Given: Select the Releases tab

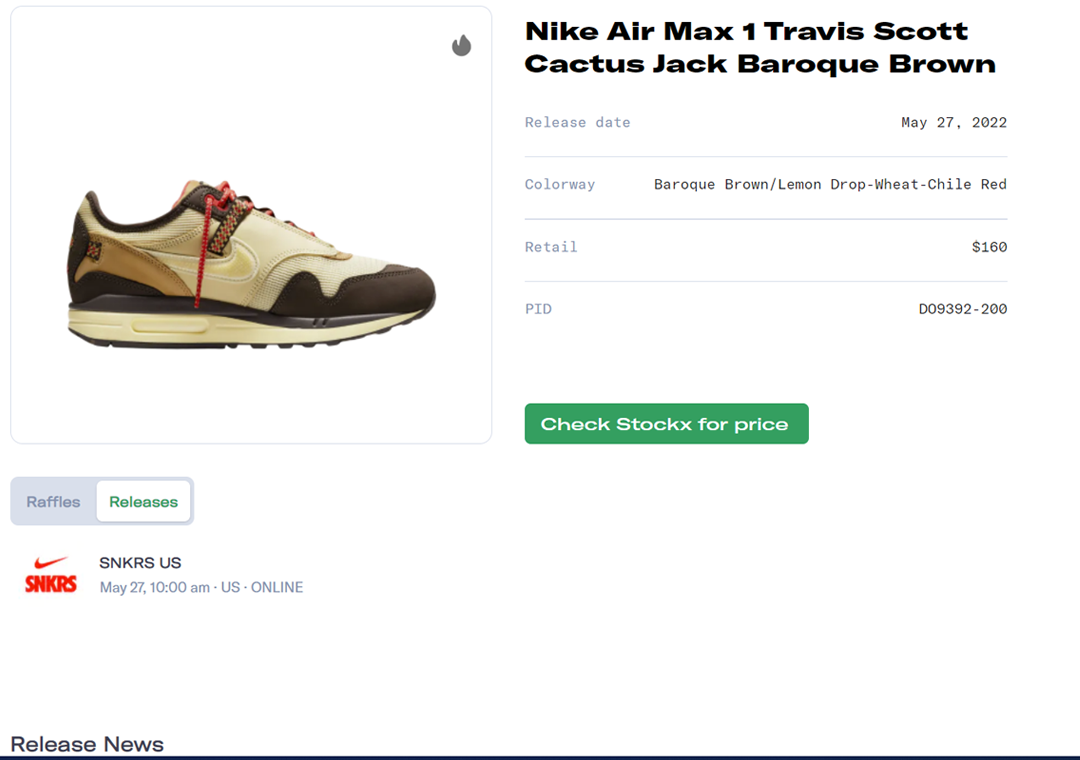Looking at the screenshot, I should click(x=143, y=502).
